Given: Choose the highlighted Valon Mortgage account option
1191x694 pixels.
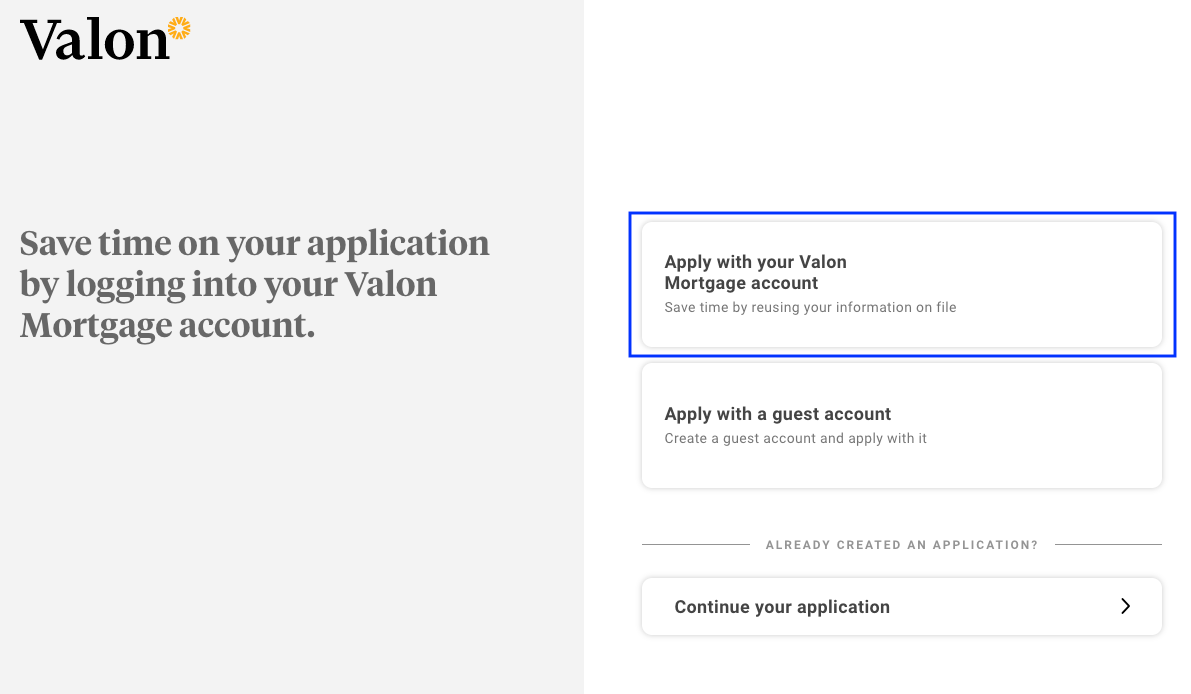Looking at the screenshot, I should pos(901,284).
